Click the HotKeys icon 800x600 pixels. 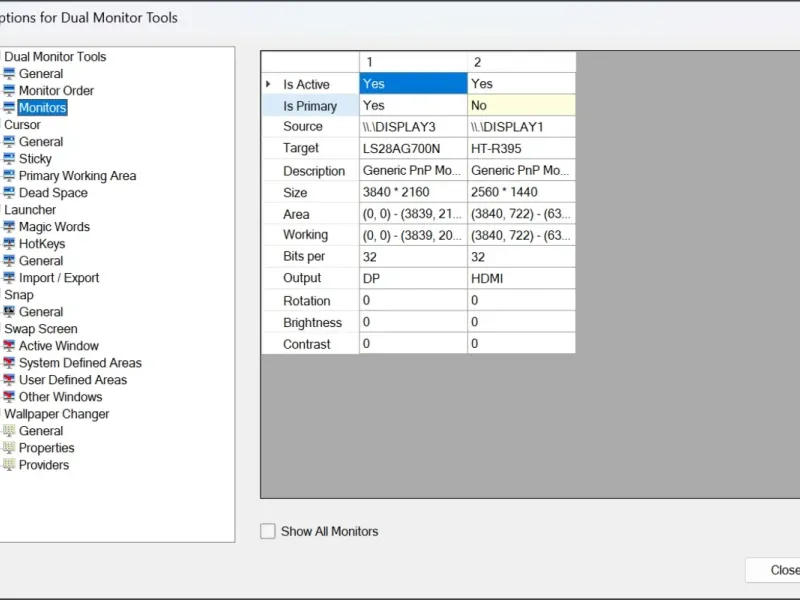(x=9, y=243)
